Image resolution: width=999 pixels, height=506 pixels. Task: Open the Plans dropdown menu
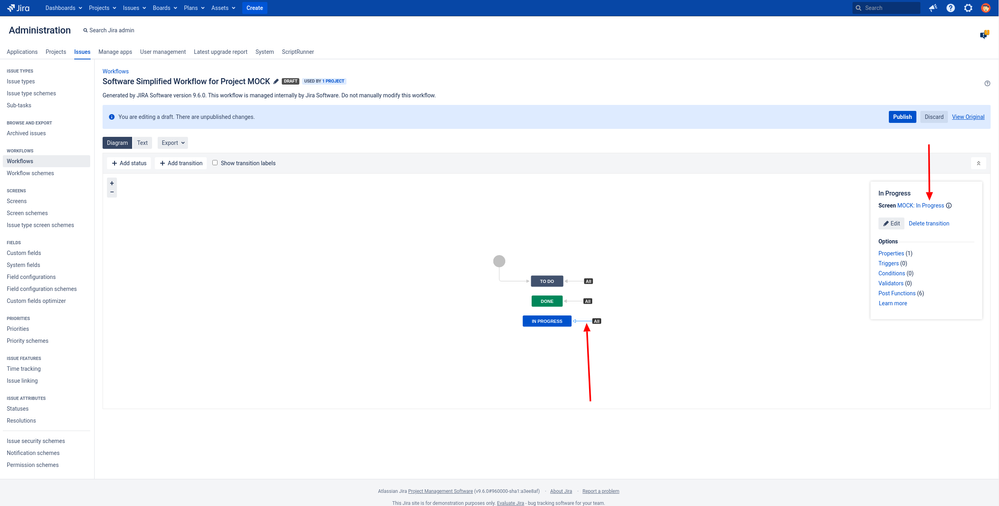click(x=195, y=8)
